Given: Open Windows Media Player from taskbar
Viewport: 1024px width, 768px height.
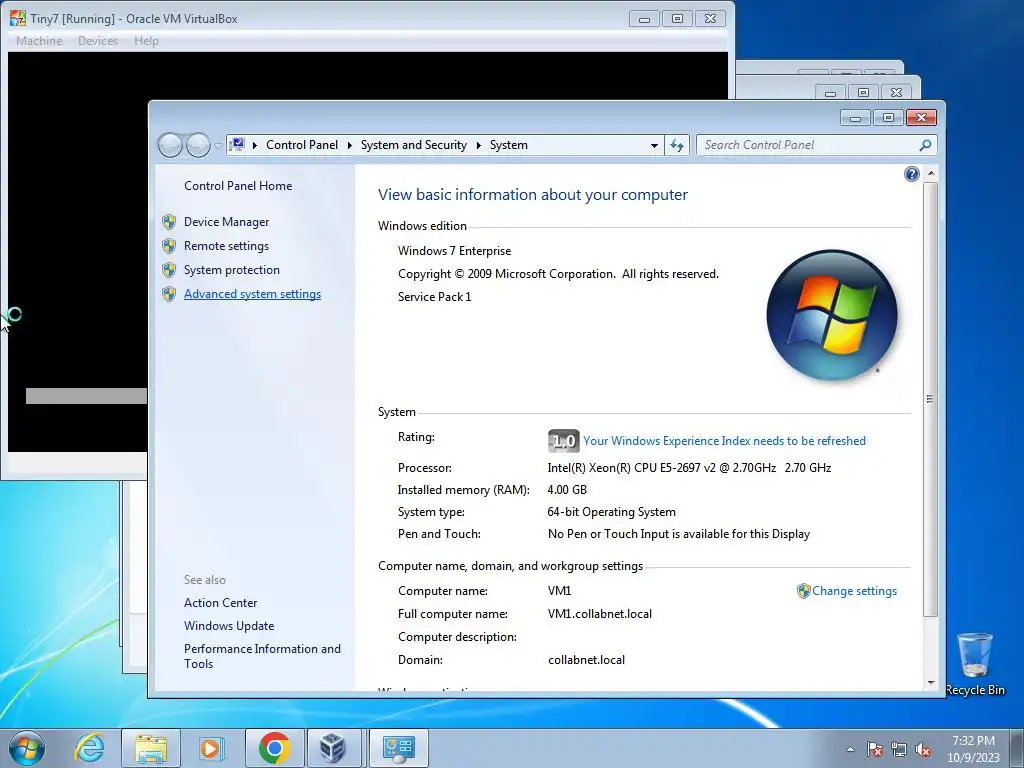Looking at the screenshot, I should [210, 748].
